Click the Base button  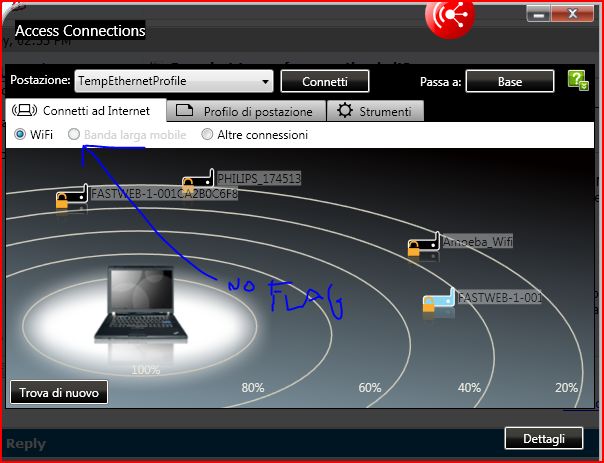[510, 81]
